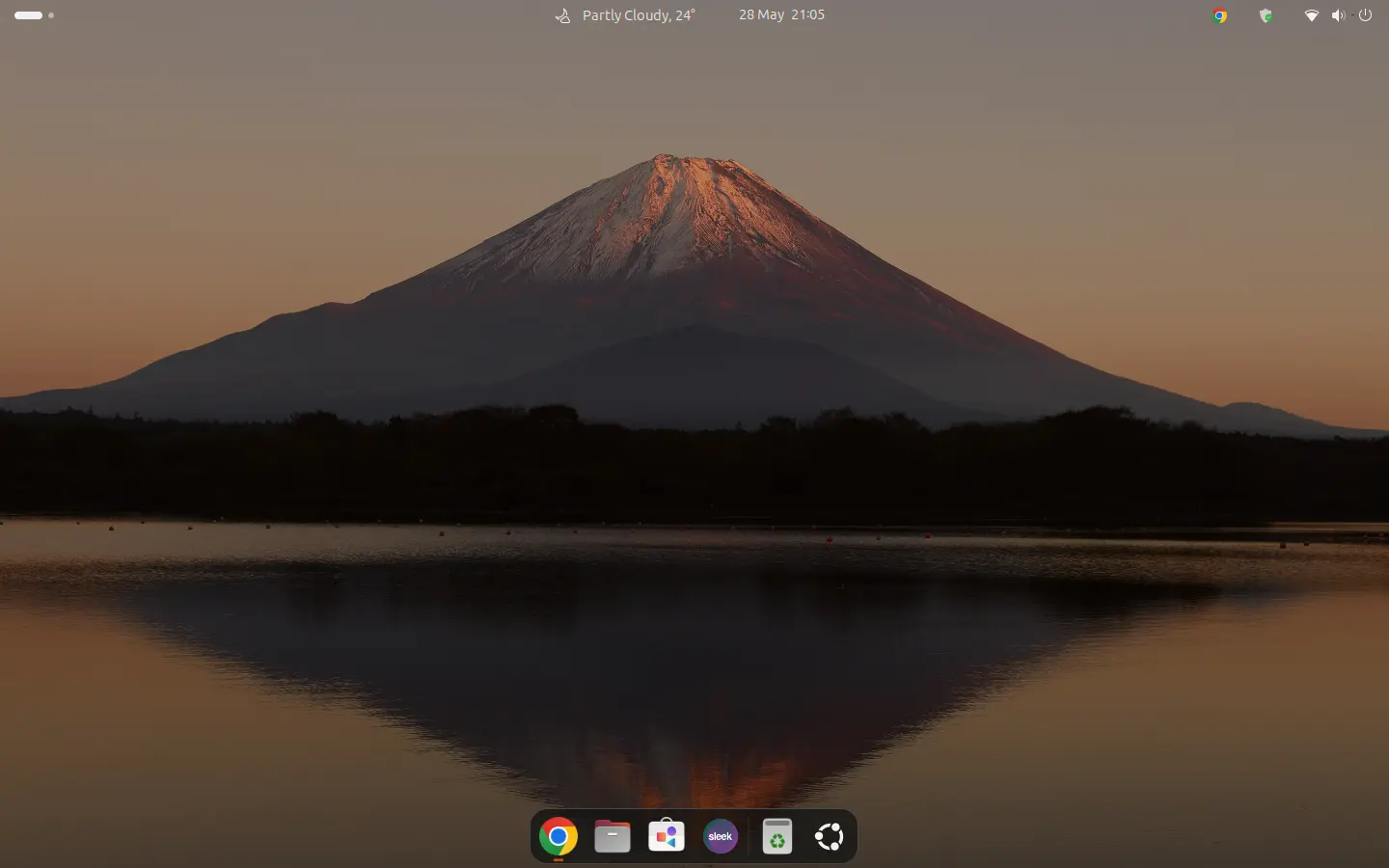1389x868 pixels.
Task: Open the Activities workspace indicator
Action: (34, 15)
